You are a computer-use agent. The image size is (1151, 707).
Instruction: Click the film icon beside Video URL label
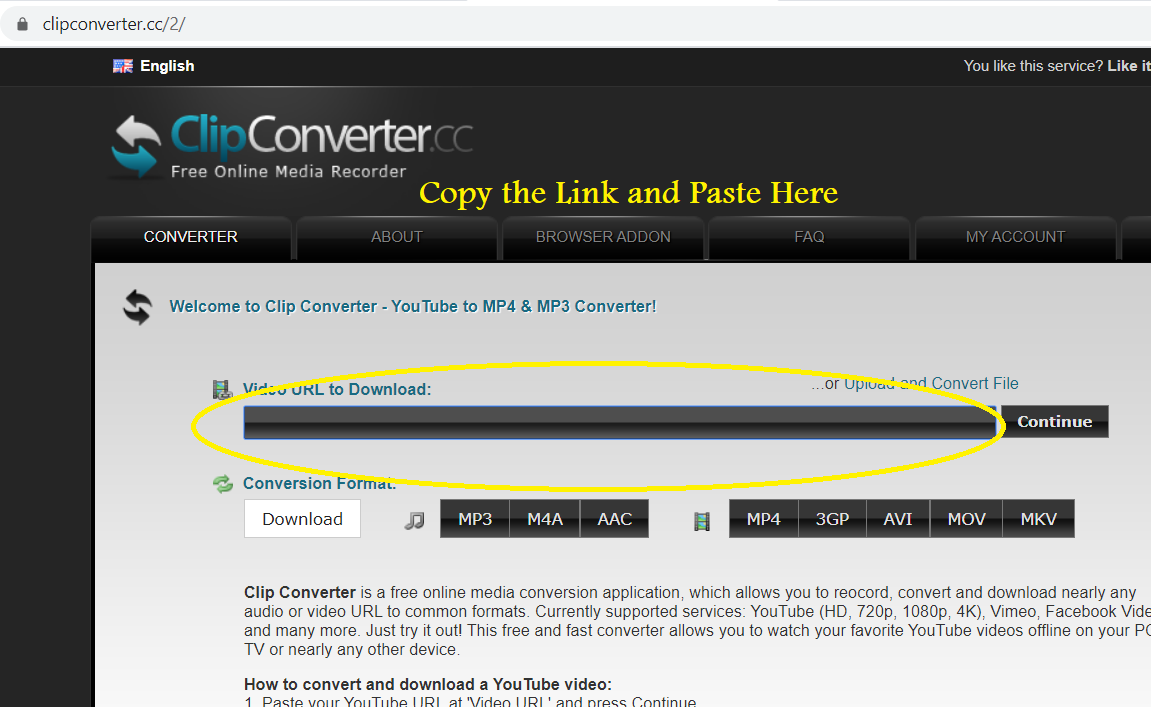tap(222, 389)
